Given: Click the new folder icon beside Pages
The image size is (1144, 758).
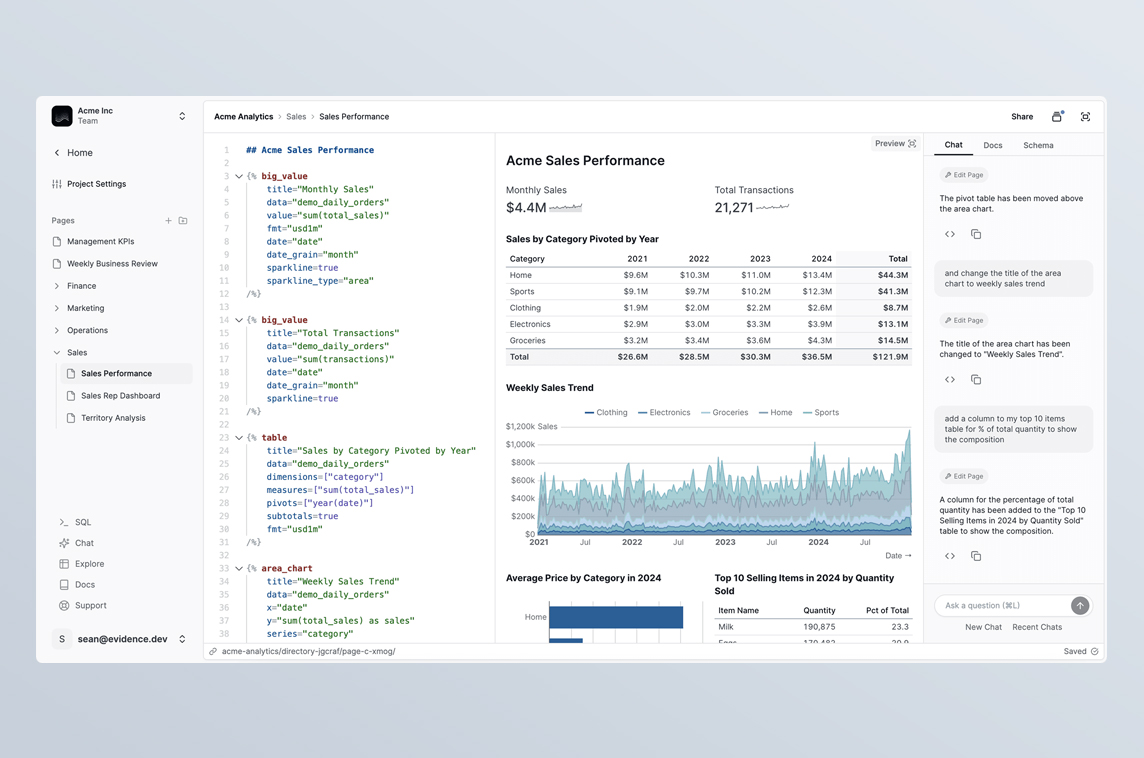Looking at the screenshot, I should [183, 221].
